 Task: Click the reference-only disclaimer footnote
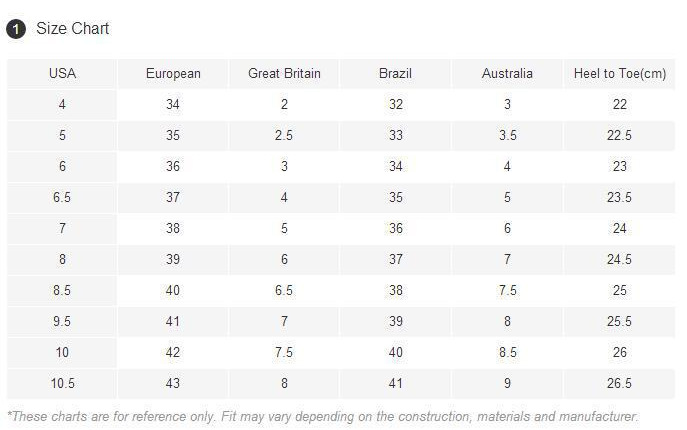click(322, 416)
